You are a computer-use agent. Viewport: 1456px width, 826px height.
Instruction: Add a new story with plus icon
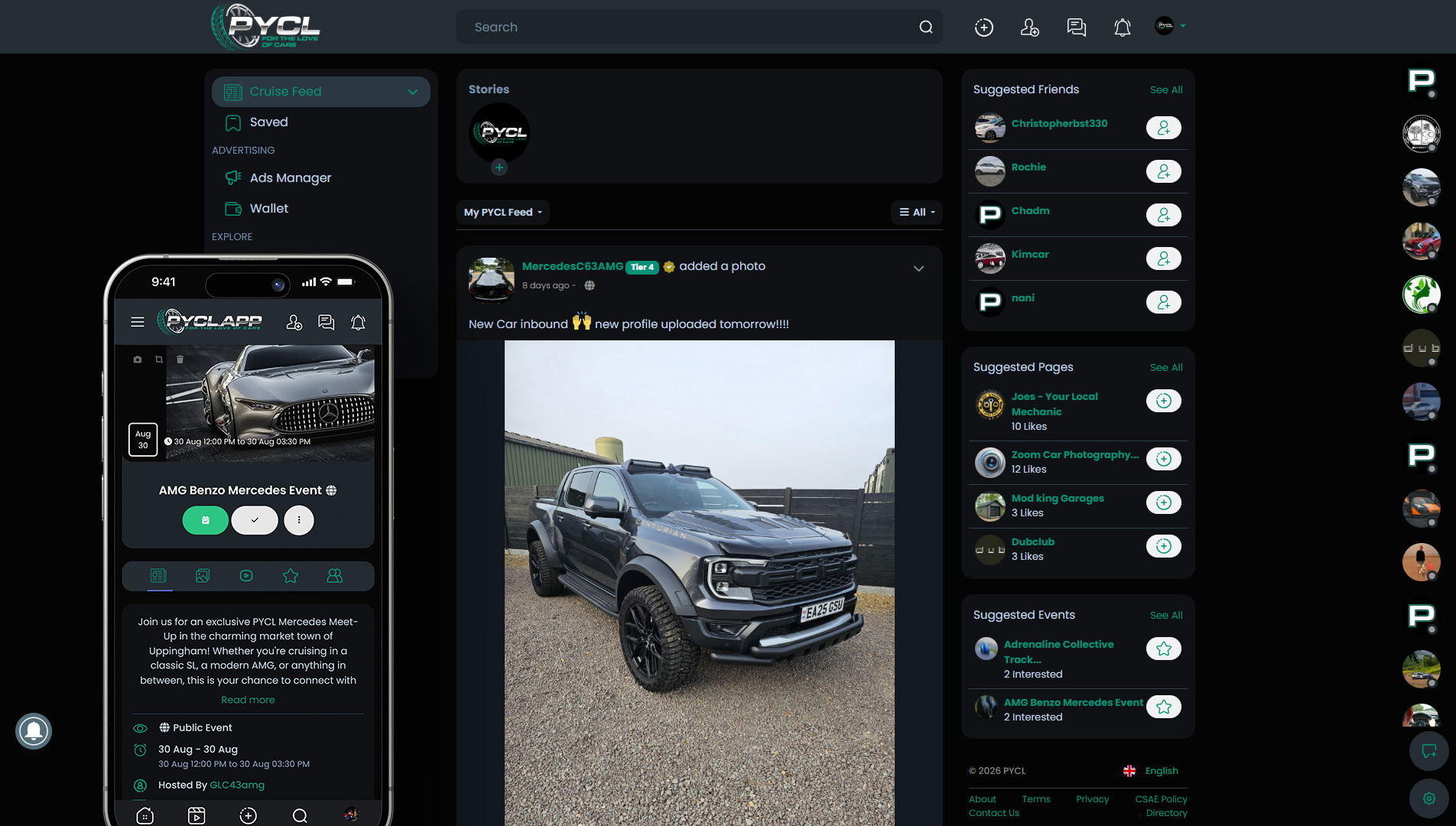[x=499, y=167]
